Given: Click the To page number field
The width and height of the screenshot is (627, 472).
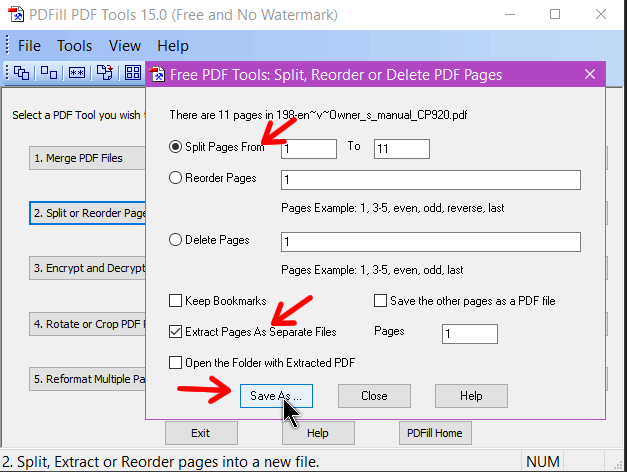Looking at the screenshot, I should 402,149.
